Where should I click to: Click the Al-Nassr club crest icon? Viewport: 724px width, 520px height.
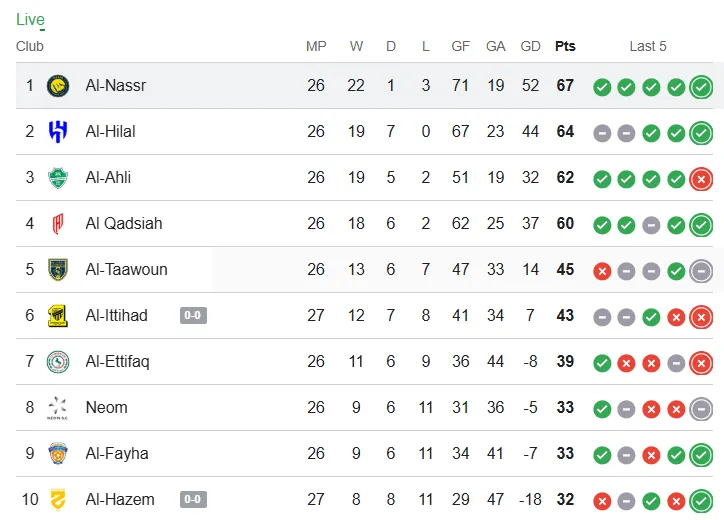click(x=58, y=86)
